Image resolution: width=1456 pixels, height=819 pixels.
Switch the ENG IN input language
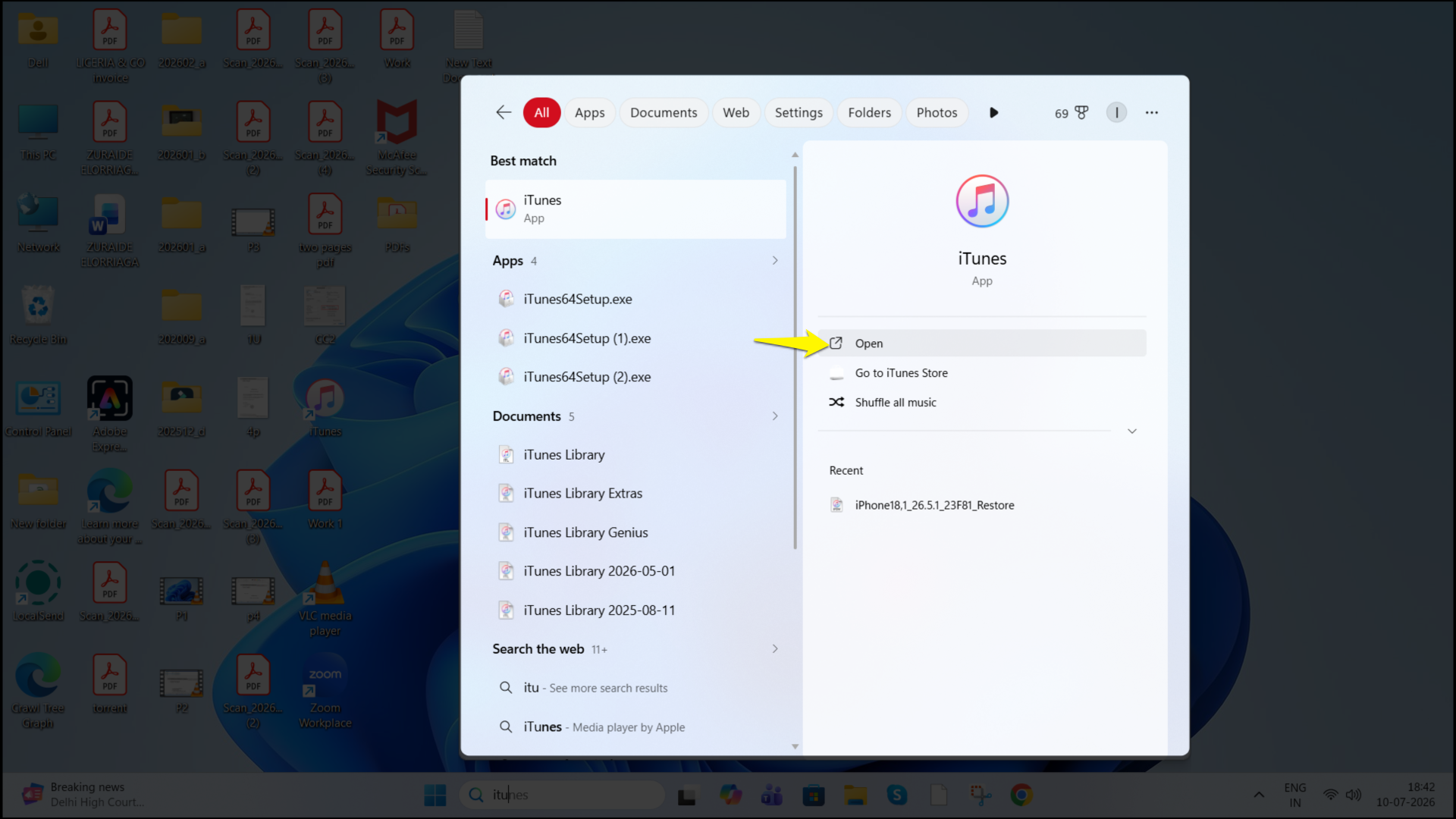pos(1295,795)
